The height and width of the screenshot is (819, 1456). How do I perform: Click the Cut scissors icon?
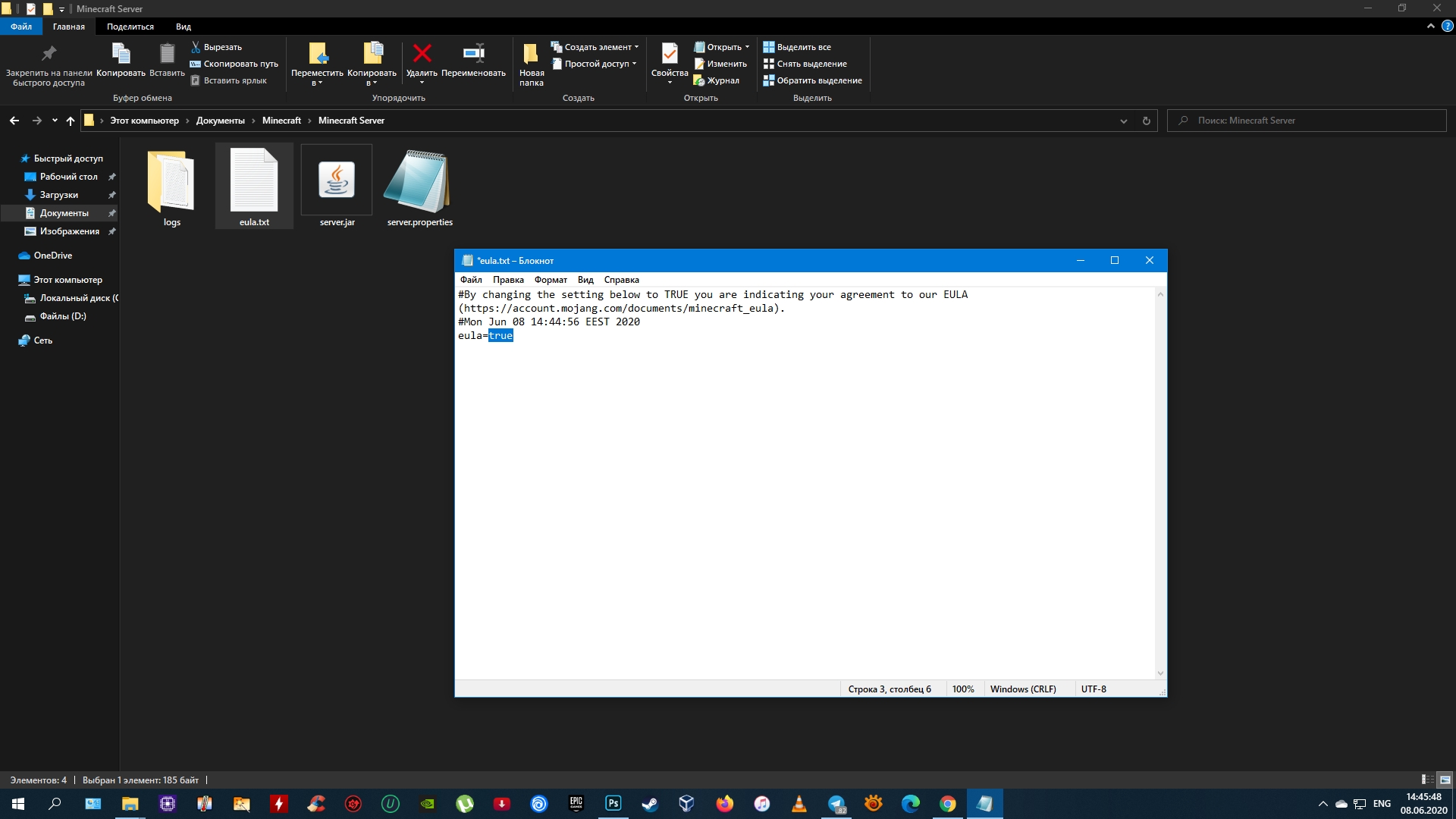pos(196,47)
